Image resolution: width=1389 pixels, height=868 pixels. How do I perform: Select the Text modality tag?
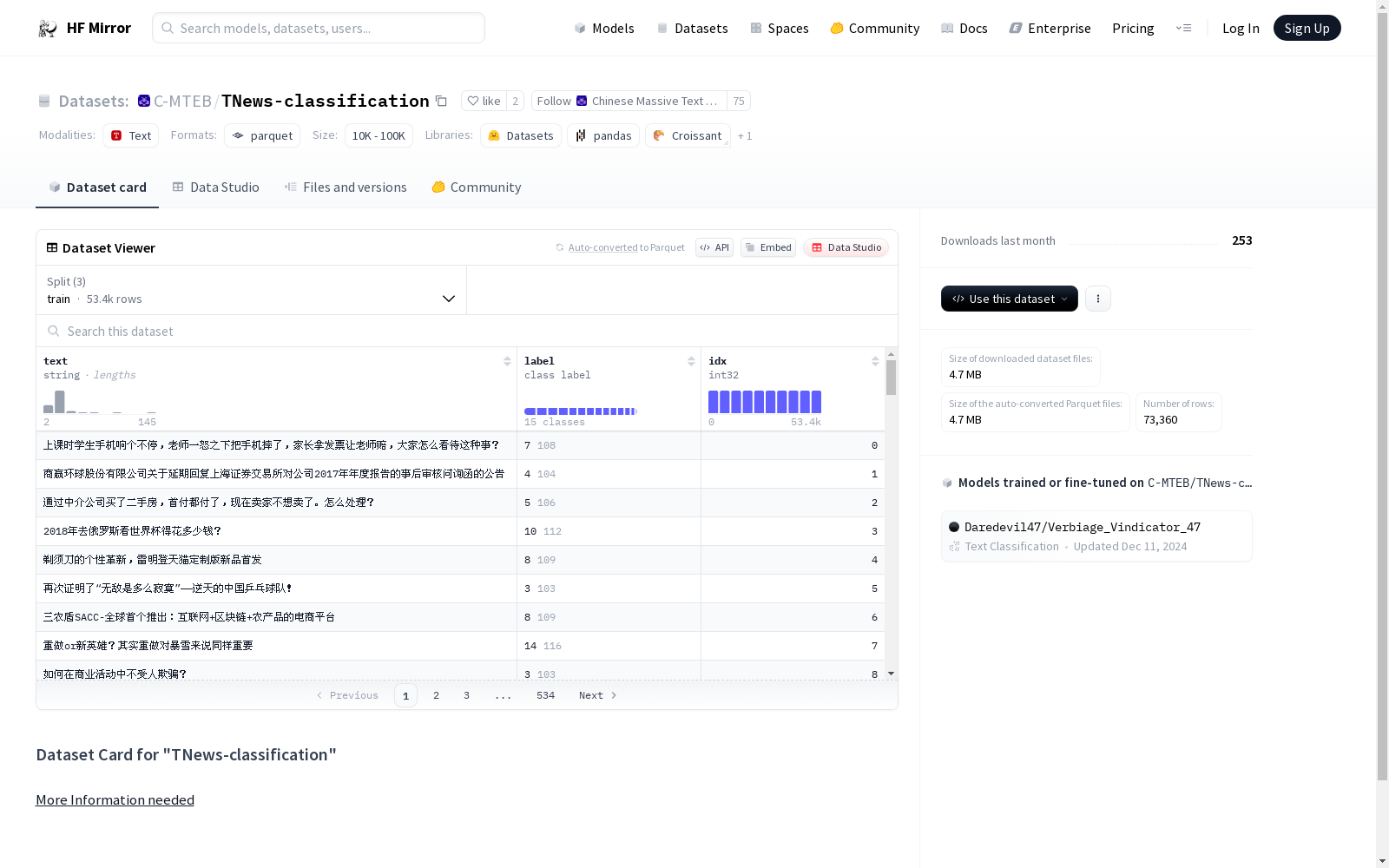[x=131, y=135]
